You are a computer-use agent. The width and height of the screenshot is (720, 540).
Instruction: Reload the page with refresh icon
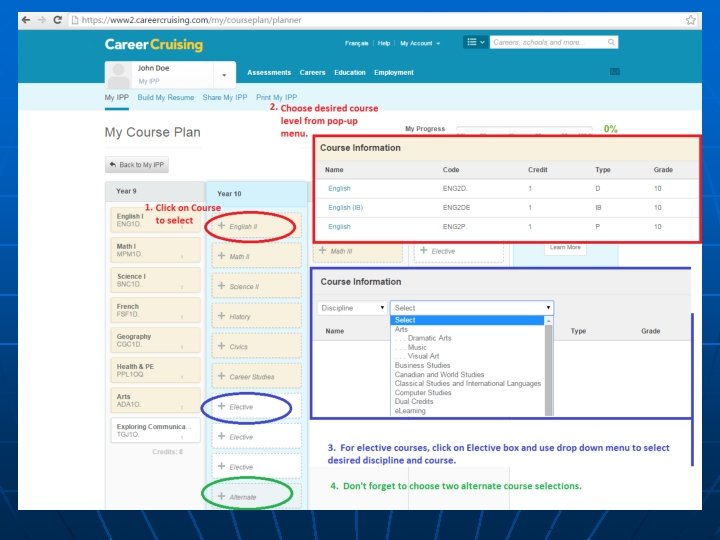pyautogui.click(x=57, y=20)
